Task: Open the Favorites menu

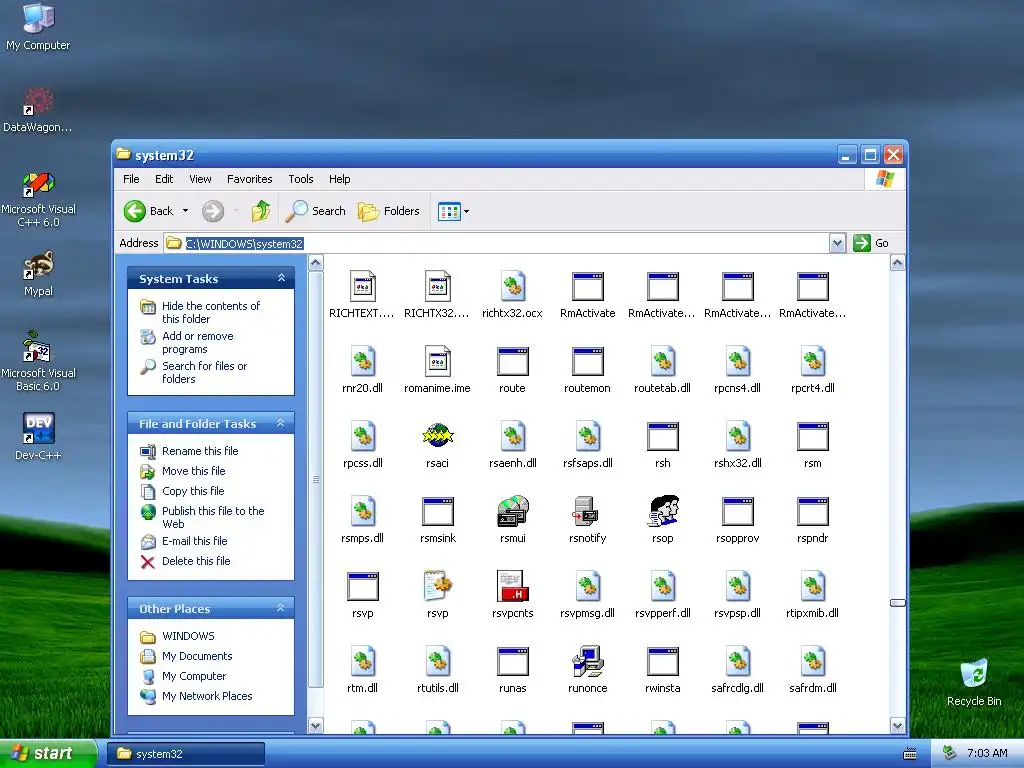Action: (x=249, y=179)
